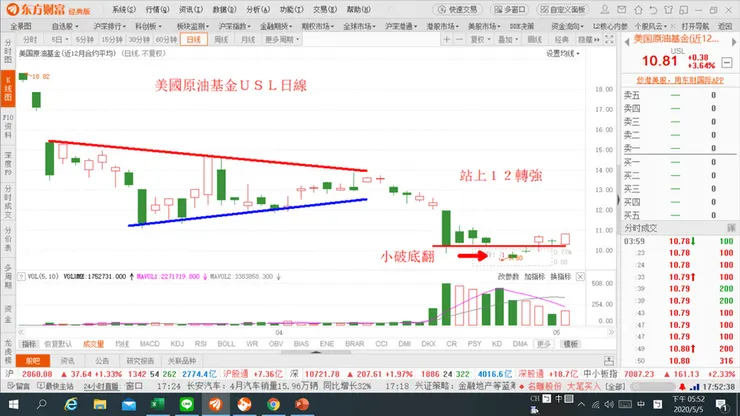The height and width of the screenshot is (416, 740).
Task: Click 换指标 link in VOL panel
Action: tap(561, 277)
